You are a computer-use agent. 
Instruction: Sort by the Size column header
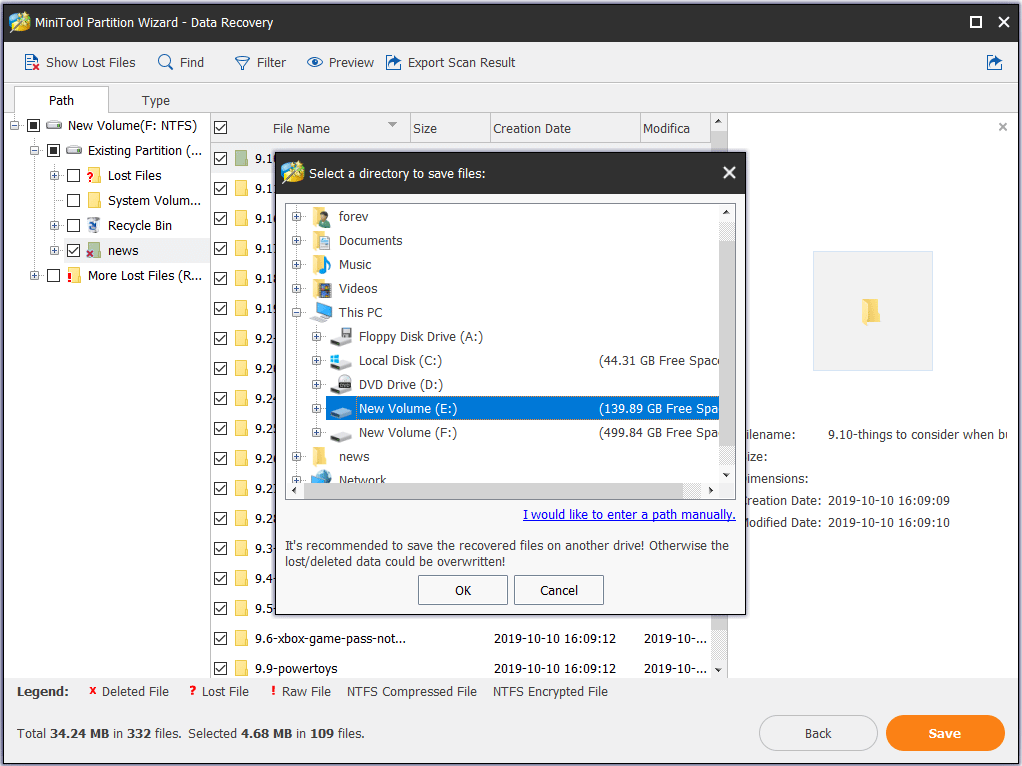pos(450,128)
